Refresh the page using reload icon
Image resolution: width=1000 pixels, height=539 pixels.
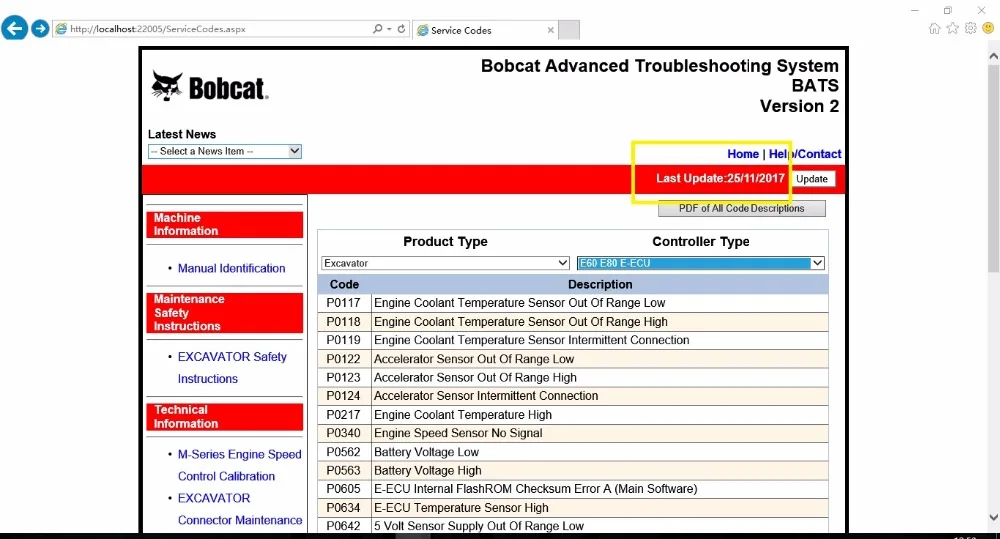click(401, 29)
